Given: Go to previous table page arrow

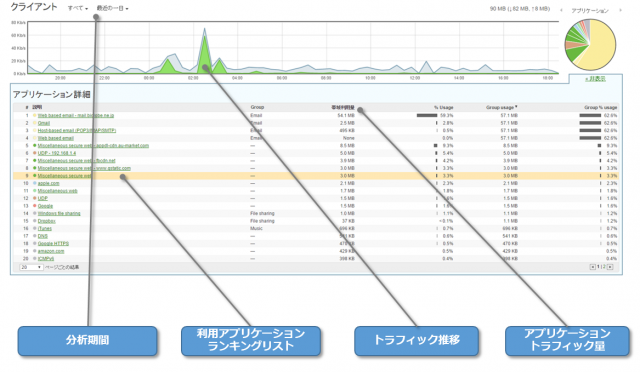Looking at the screenshot, I should click(592, 267).
